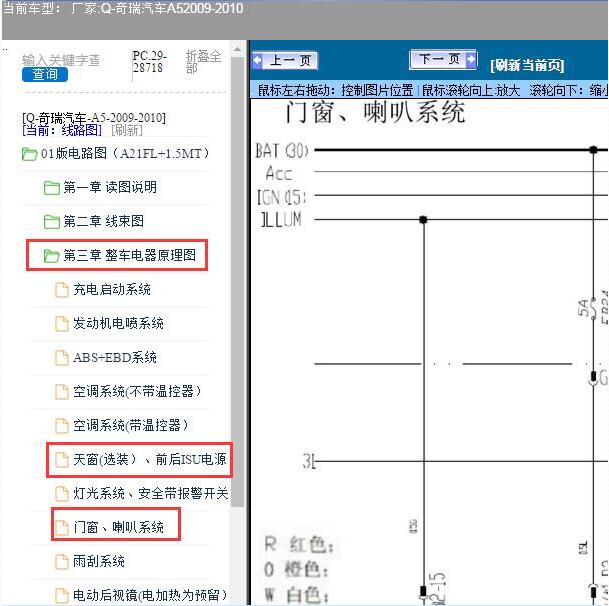Click the keyword search input field

[x=61, y=61]
